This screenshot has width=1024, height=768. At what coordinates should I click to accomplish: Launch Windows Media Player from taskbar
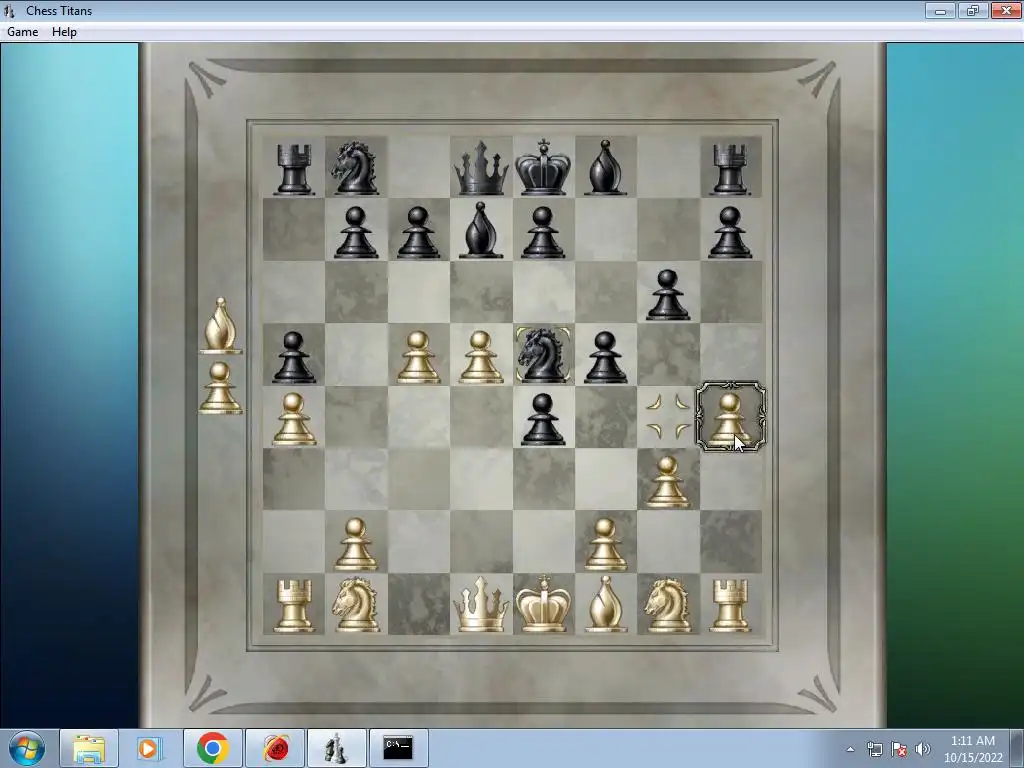(150, 748)
